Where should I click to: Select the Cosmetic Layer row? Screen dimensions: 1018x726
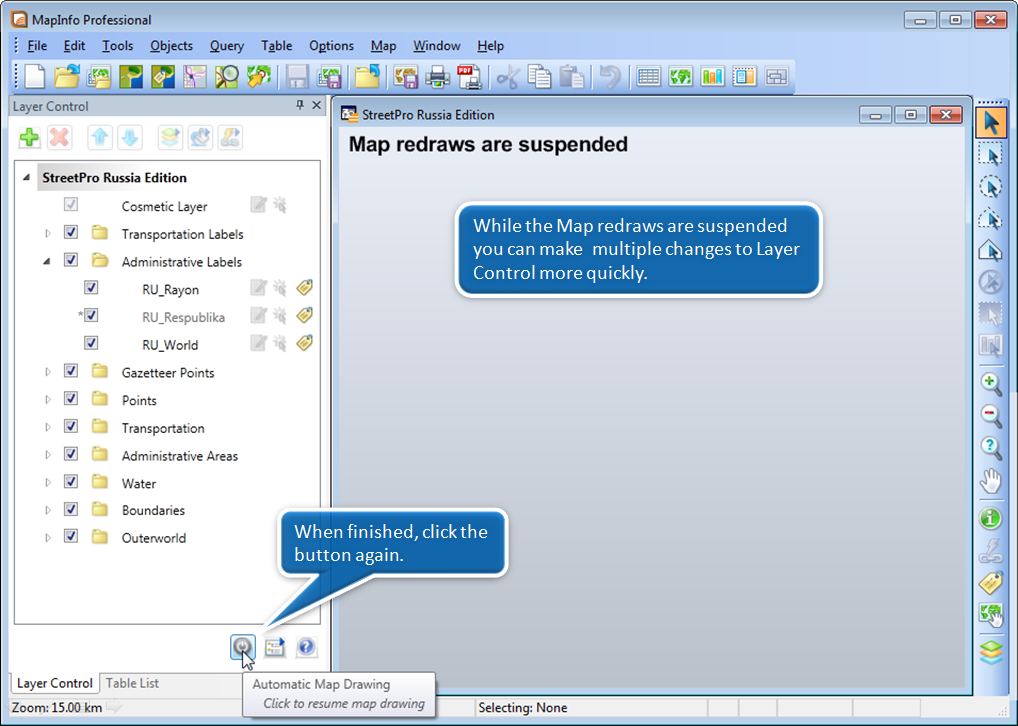(x=168, y=206)
